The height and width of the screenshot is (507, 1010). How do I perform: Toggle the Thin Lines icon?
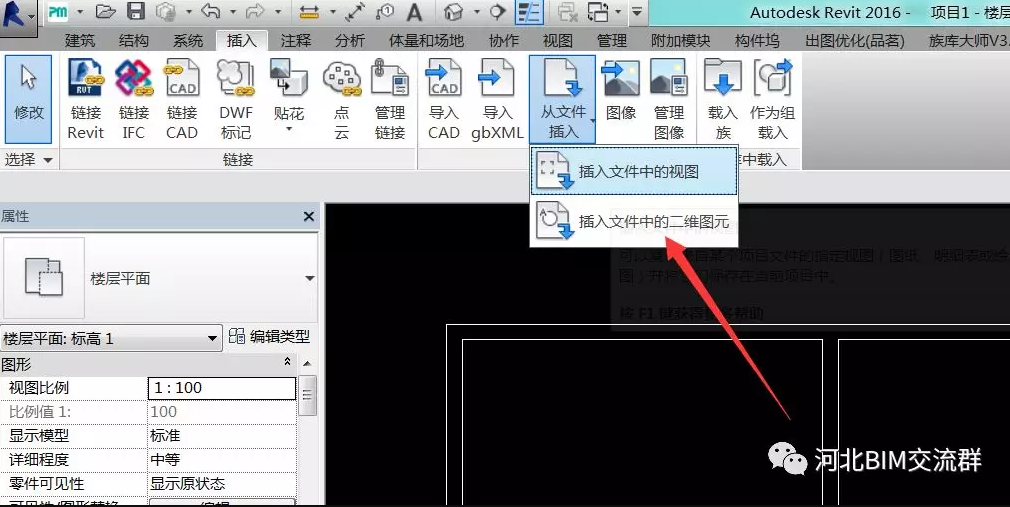(x=529, y=12)
